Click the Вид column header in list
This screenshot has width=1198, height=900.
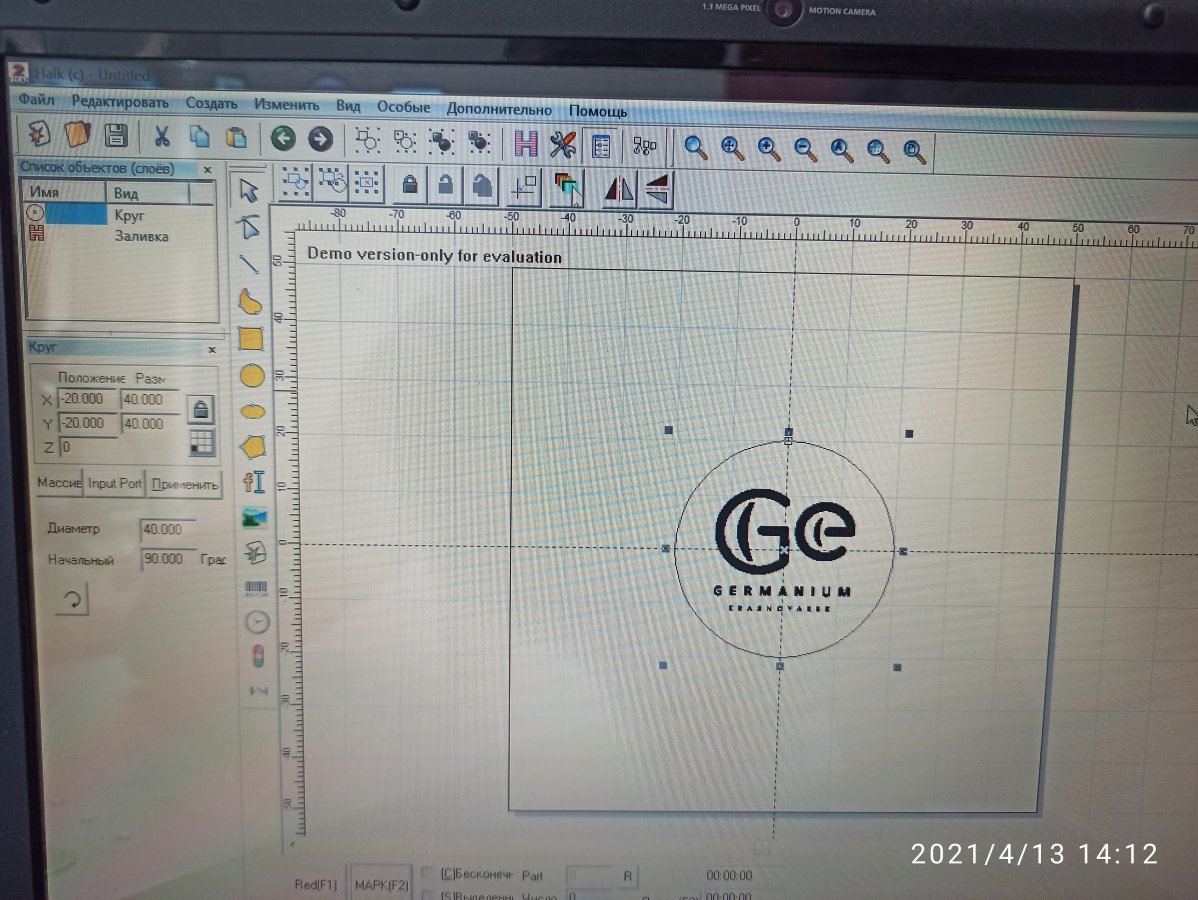point(148,193)
